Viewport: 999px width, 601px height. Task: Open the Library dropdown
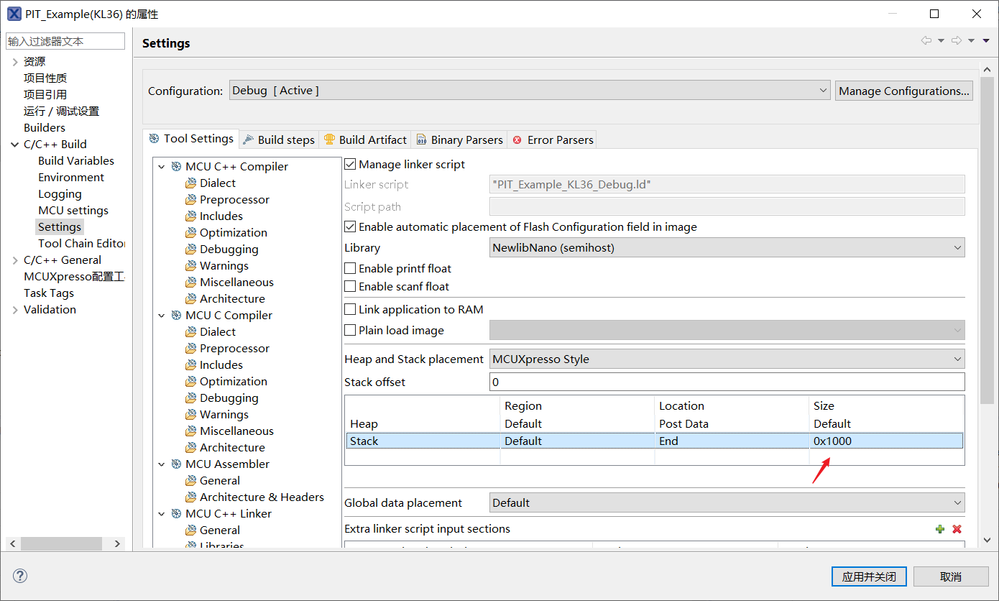tap(727, 248)
